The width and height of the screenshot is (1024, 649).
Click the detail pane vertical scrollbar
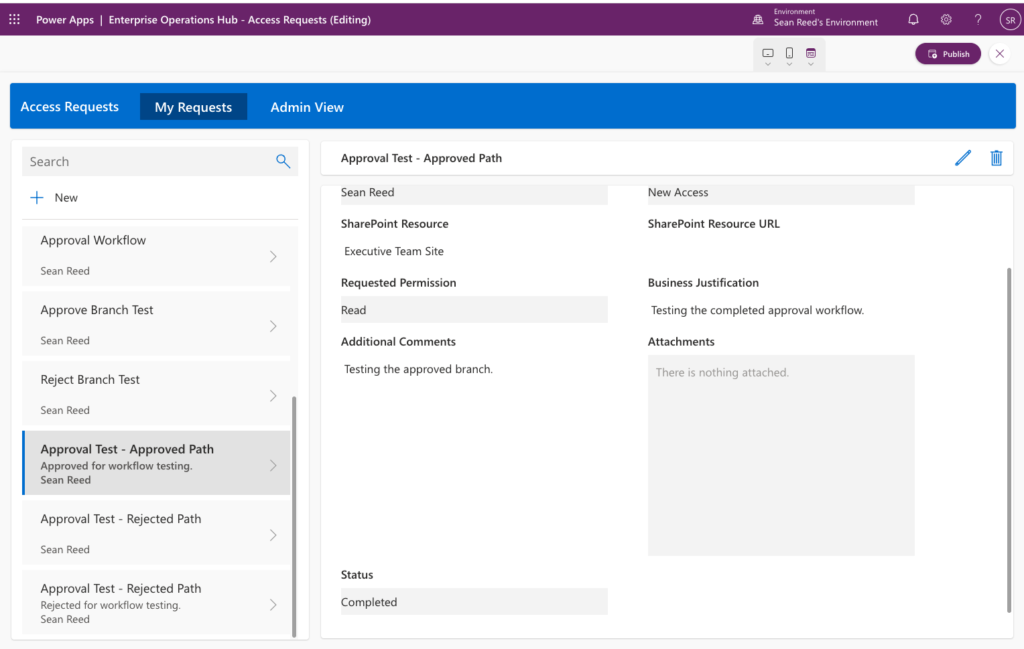(1009, 439)
